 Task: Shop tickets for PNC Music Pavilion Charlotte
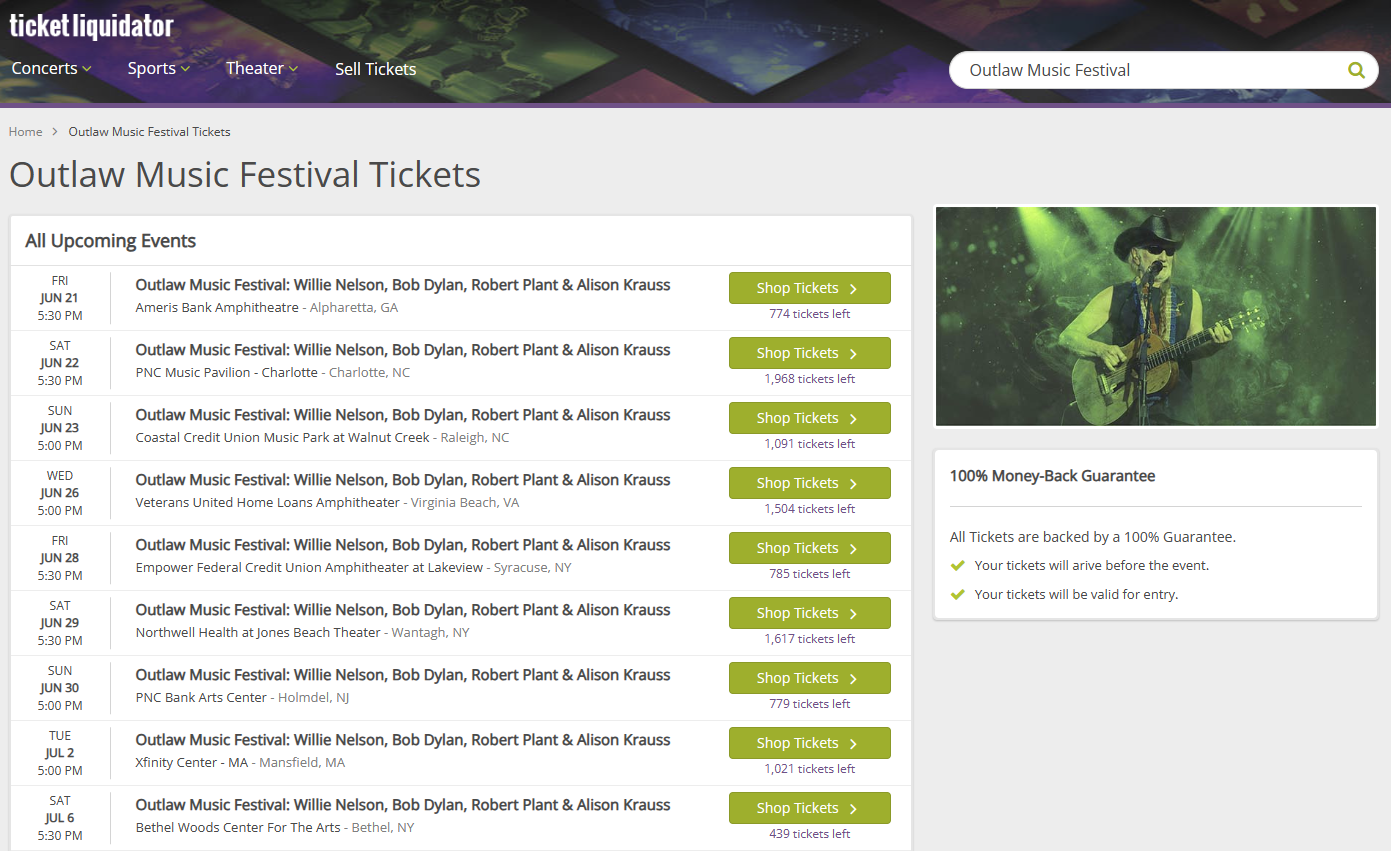(x=809, y=353)
